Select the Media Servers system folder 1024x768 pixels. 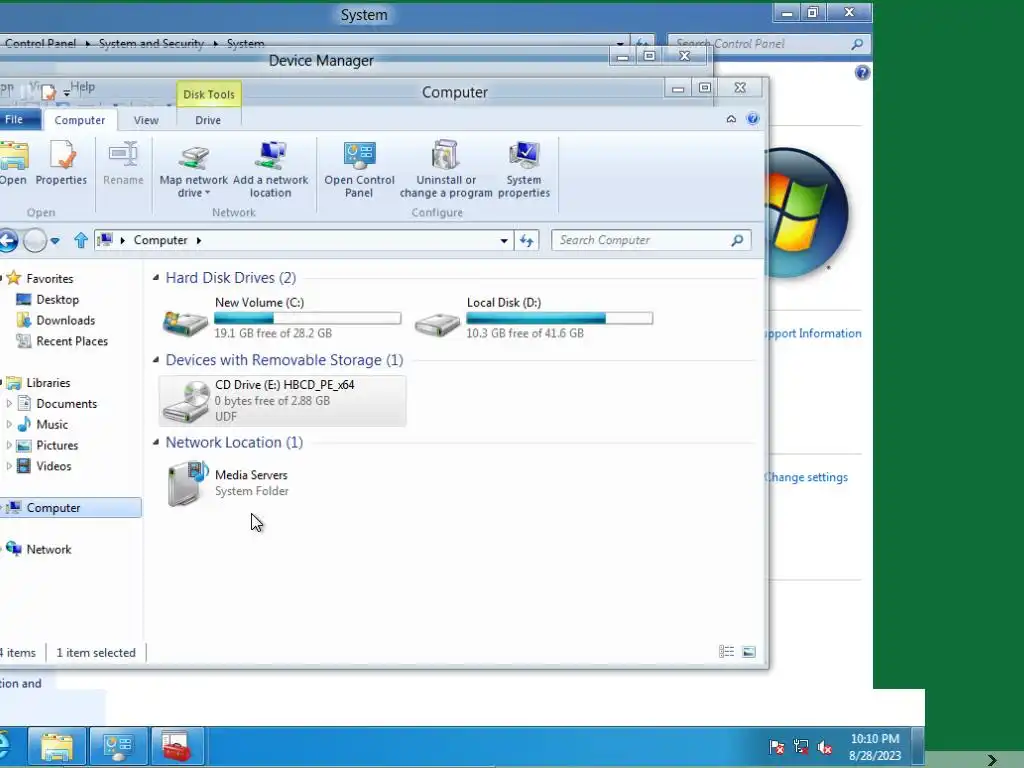(x=229, y=483)
